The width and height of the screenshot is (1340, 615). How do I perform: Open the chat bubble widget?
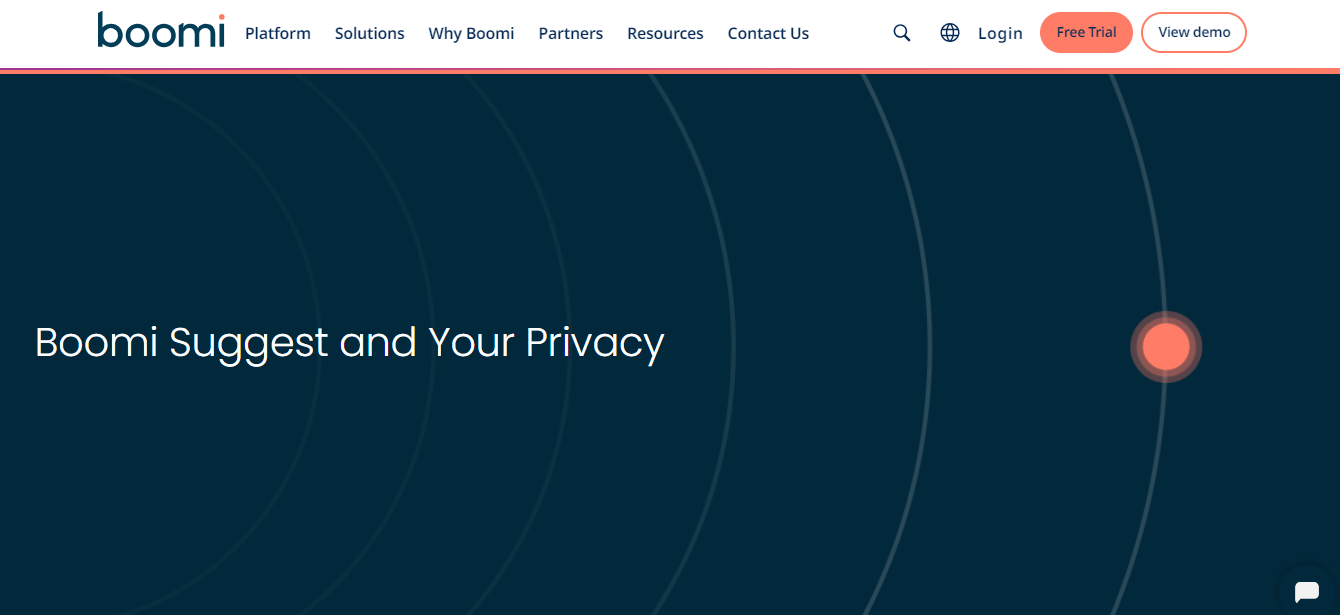1307,591
